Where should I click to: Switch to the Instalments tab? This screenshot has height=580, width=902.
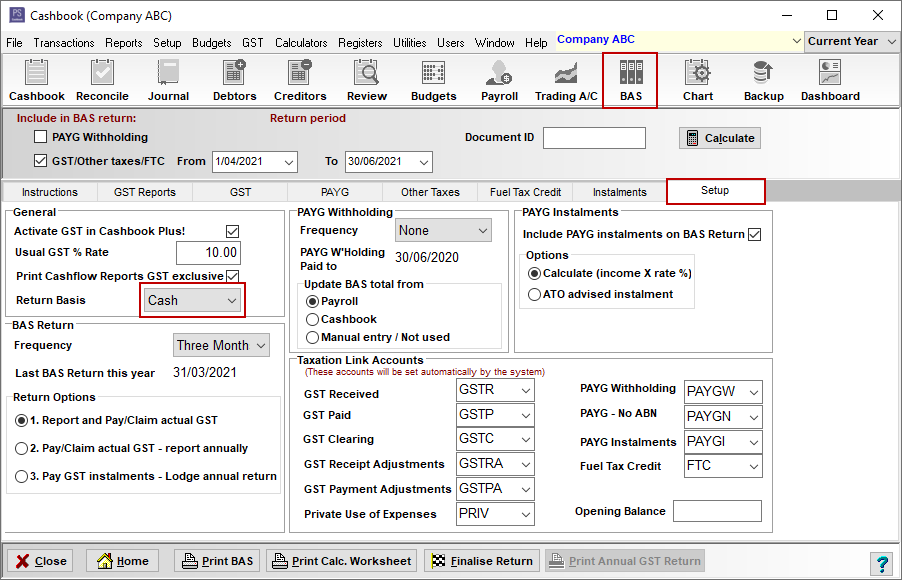pos(620,192)
